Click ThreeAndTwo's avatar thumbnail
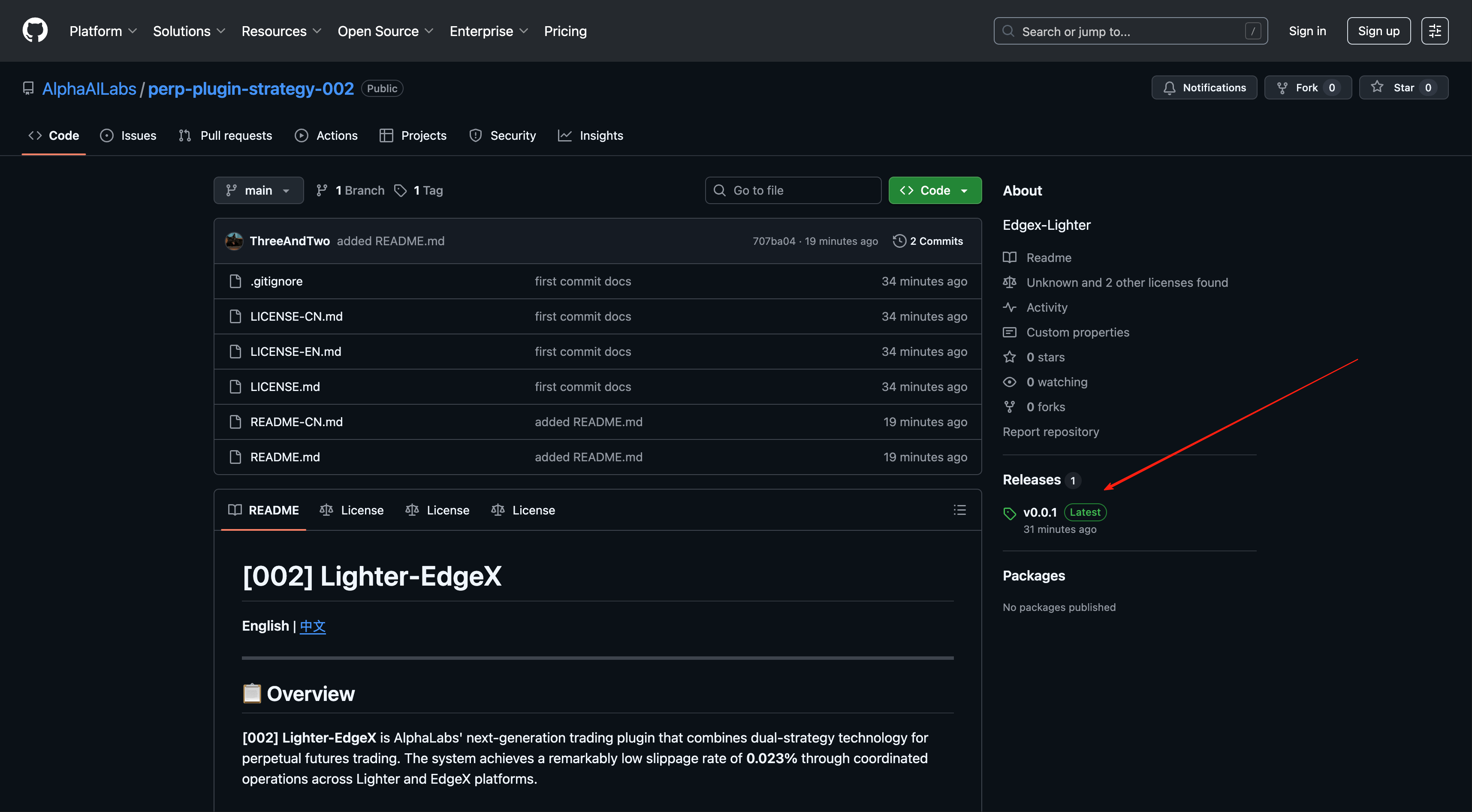Image resolution: width=1472 pixels, height=812 pixels. coord(234,241)
